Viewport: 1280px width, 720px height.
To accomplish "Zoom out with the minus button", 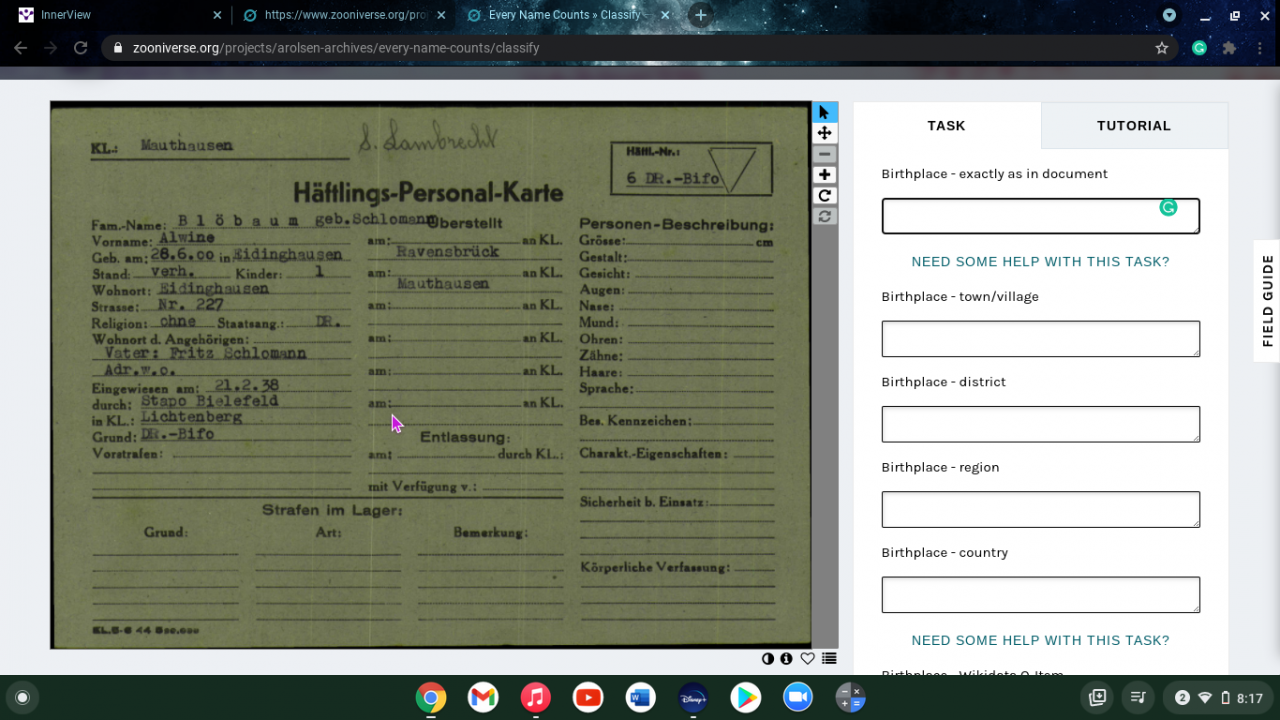I will pos(824,154).
